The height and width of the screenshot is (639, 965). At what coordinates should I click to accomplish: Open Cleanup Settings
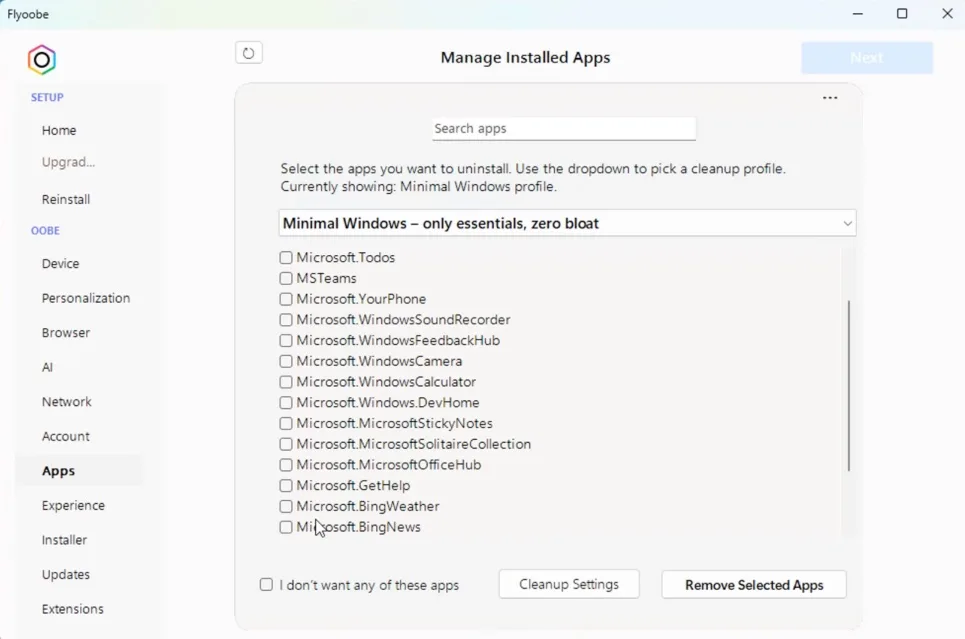coord(568,584)
